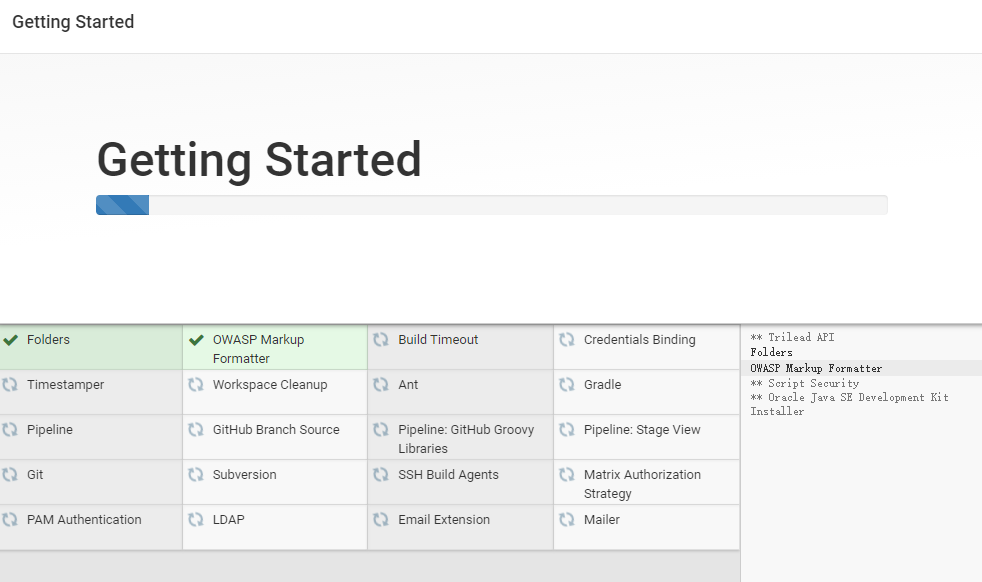Click the SSH Build Agents plugin entry
The image size is (982, 582).
coord(460,482)
